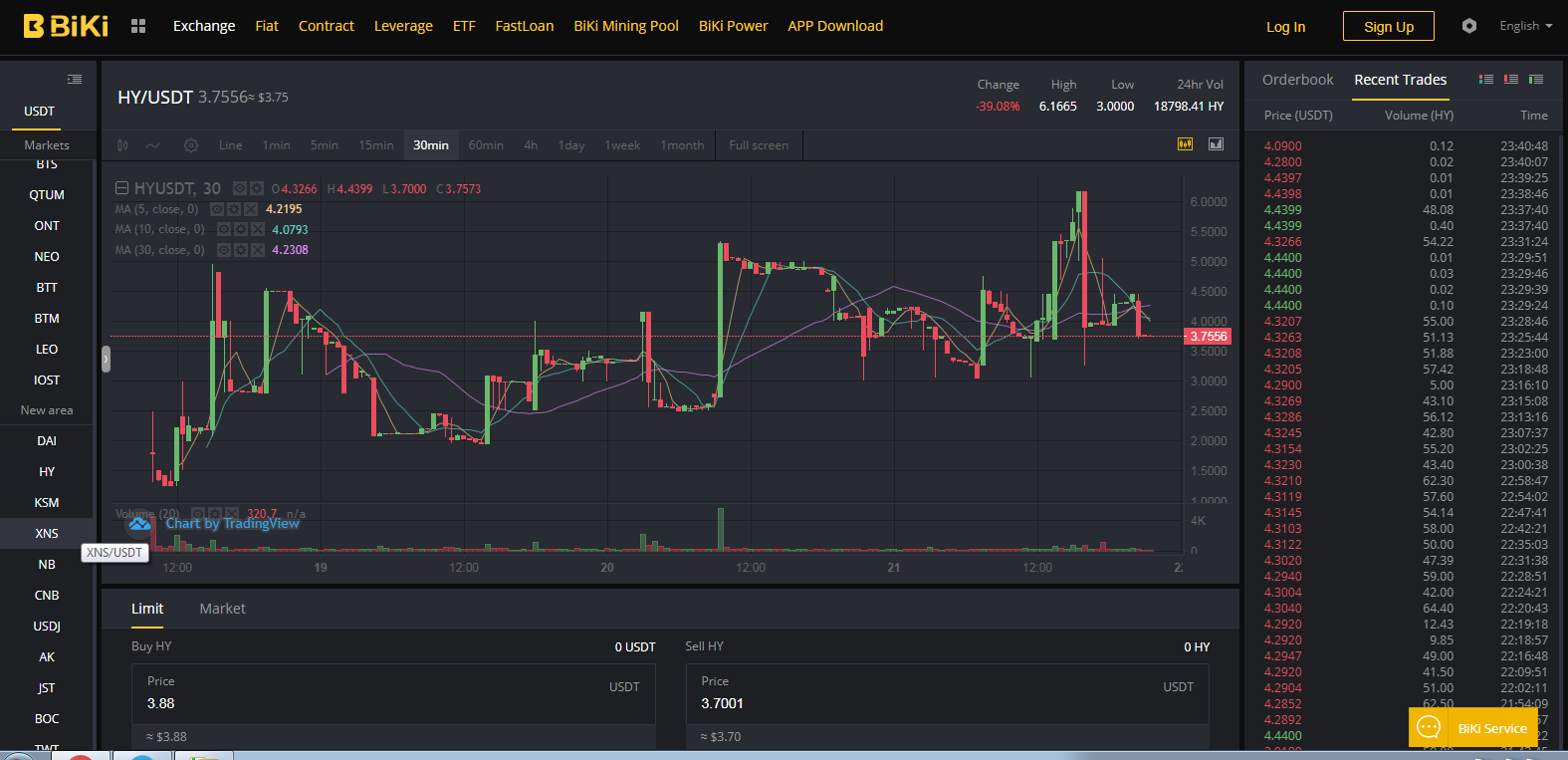Show sell-orders-only orderbook layout icon
Screen dimensions: 1568x760
pos(1511,80)
